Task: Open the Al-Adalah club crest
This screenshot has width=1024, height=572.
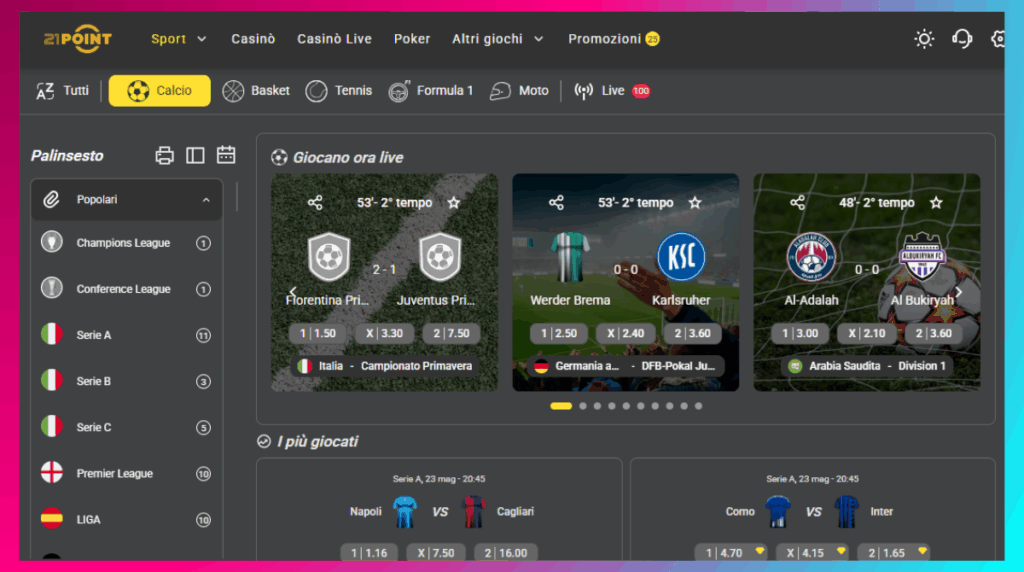Action: click(811, 257)
